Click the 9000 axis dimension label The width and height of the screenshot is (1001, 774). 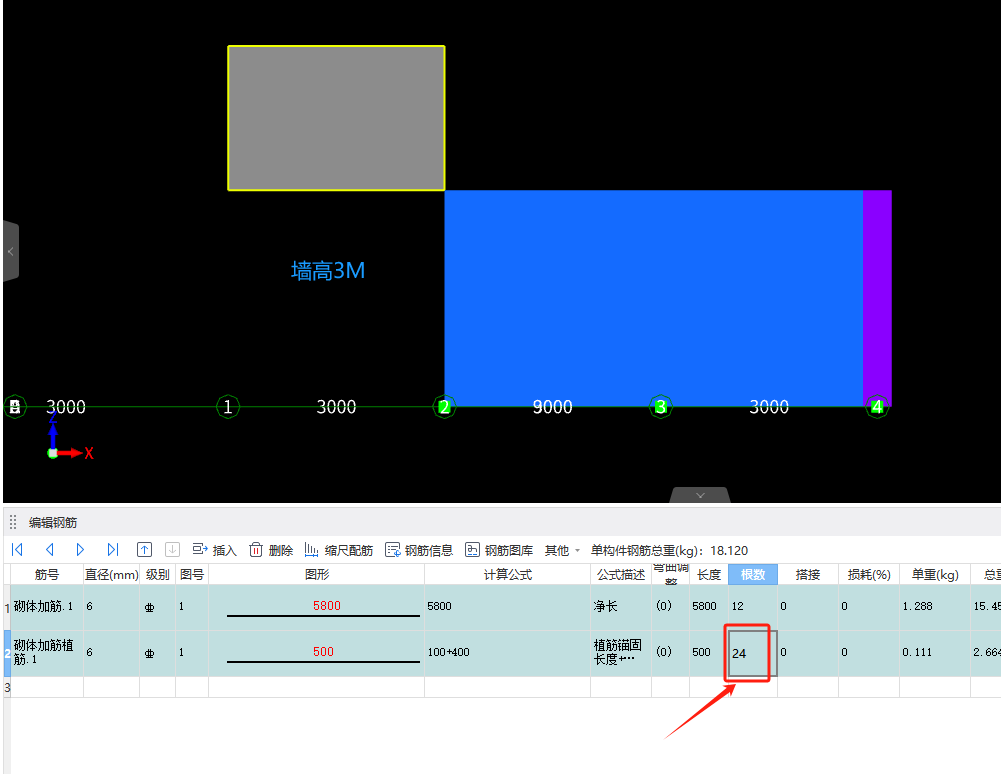(552, 407)
